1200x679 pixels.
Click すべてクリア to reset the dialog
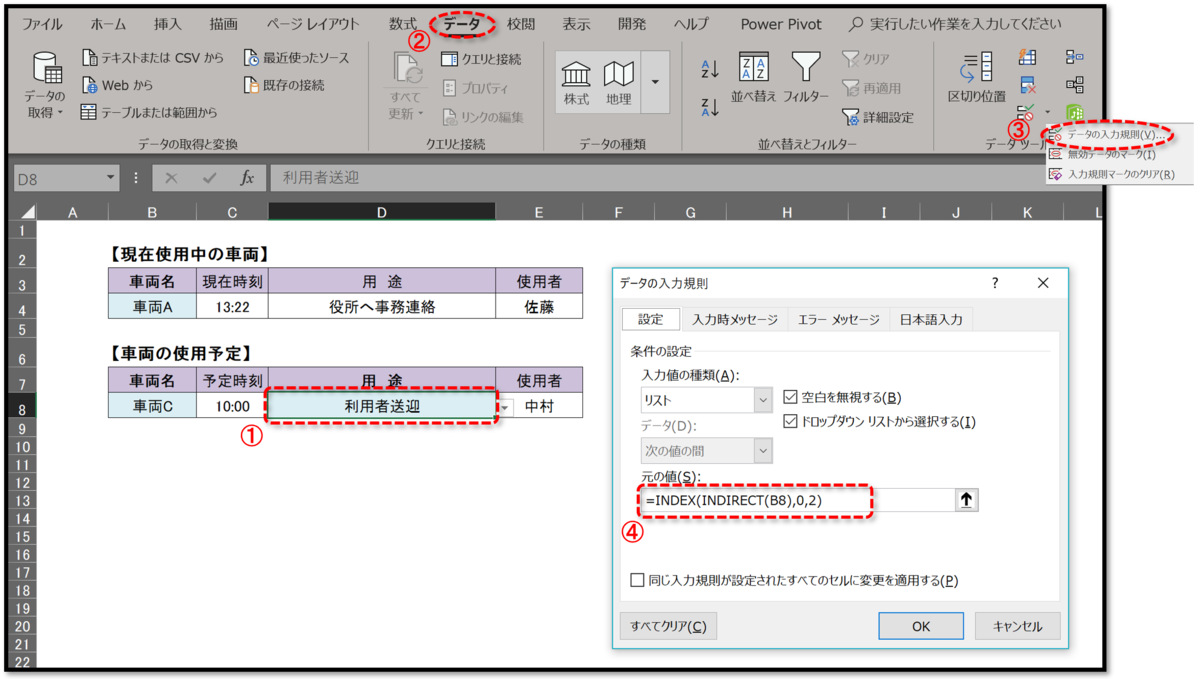668,625
